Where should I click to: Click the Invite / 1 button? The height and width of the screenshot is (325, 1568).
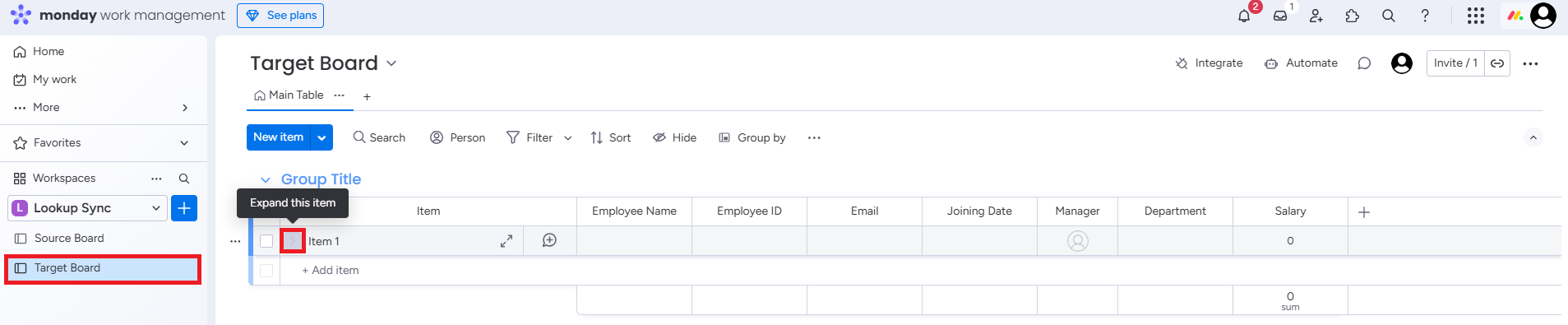point(1455,63)
